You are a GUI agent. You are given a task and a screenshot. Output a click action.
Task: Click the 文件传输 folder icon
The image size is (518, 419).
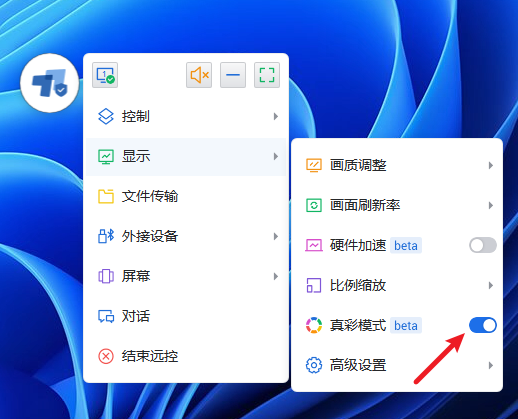tap(106, 196)
